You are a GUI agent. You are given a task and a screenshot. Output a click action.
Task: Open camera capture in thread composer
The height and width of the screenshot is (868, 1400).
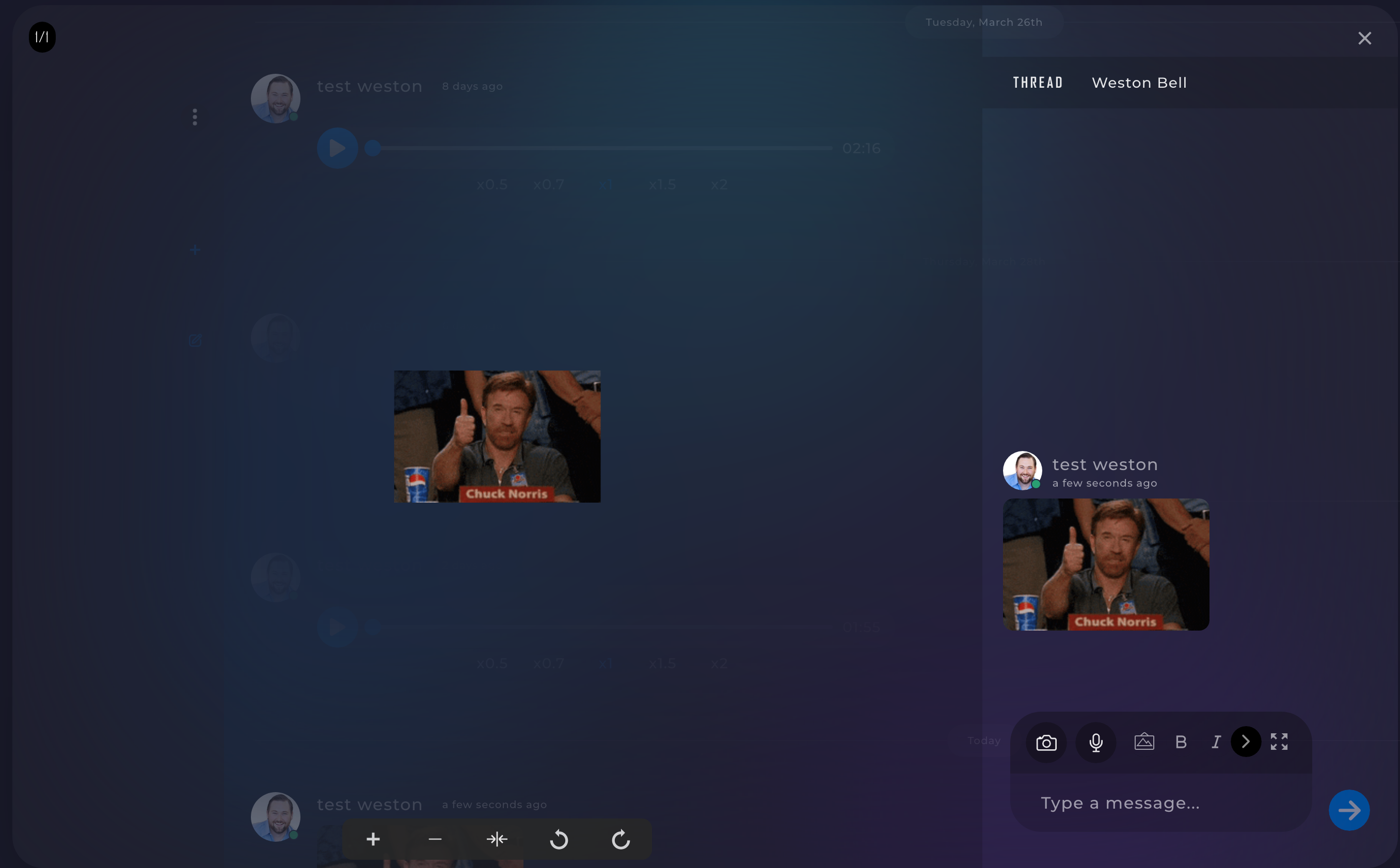click(1046, 742)
